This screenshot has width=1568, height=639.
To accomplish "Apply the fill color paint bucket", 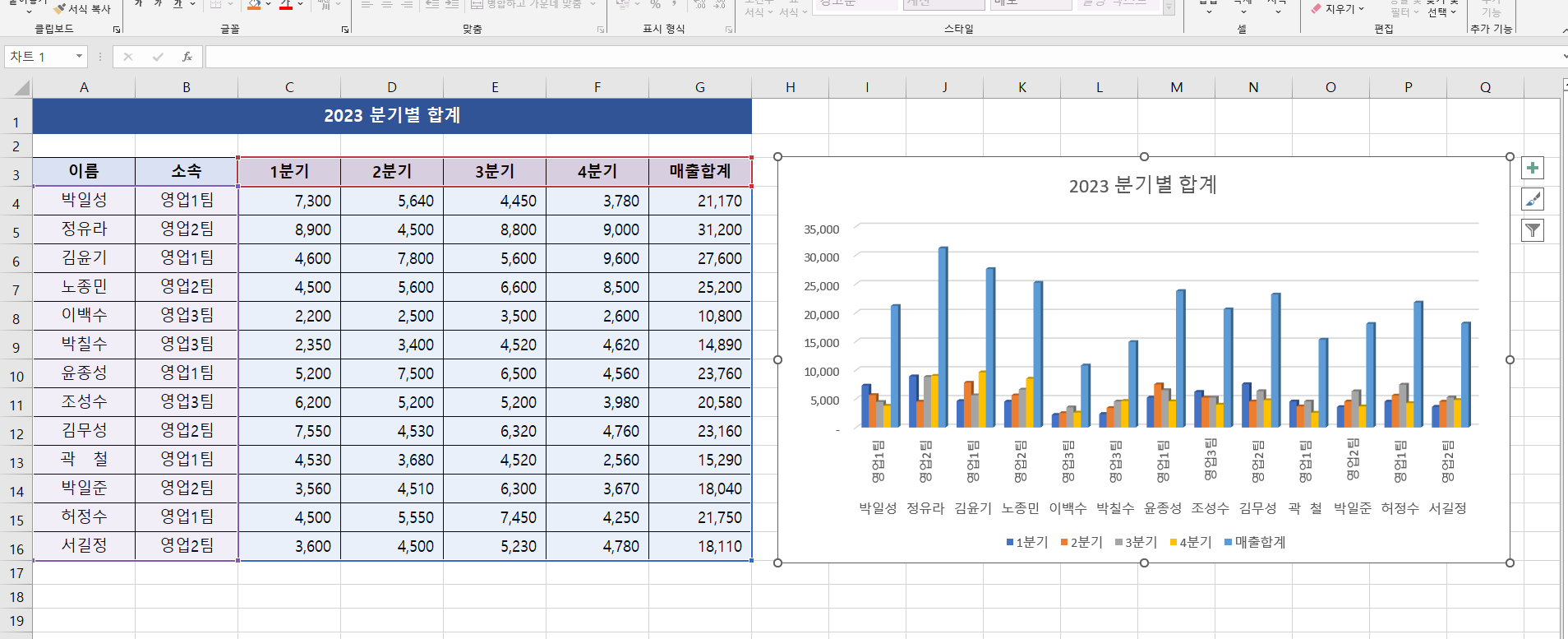I will click(254, 5).
